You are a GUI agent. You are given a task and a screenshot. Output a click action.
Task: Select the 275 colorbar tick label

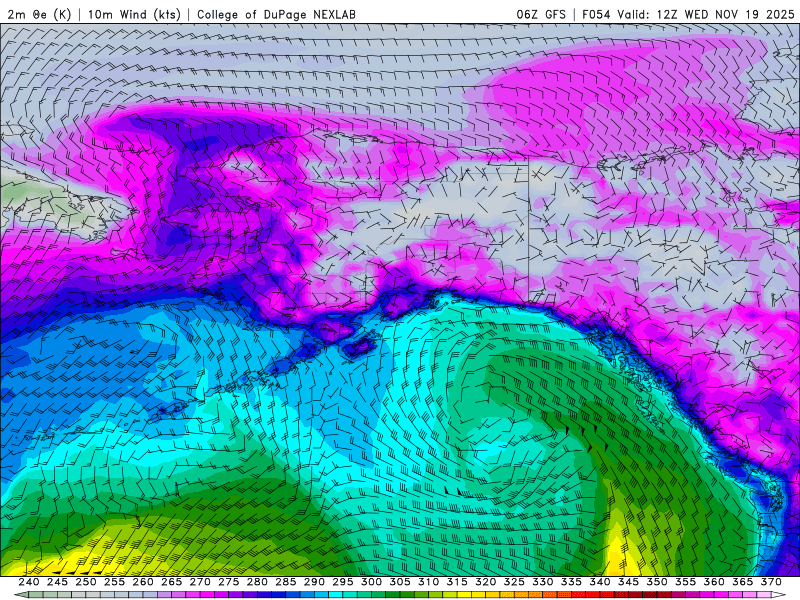pyautogui.click(x=229, y=582)
